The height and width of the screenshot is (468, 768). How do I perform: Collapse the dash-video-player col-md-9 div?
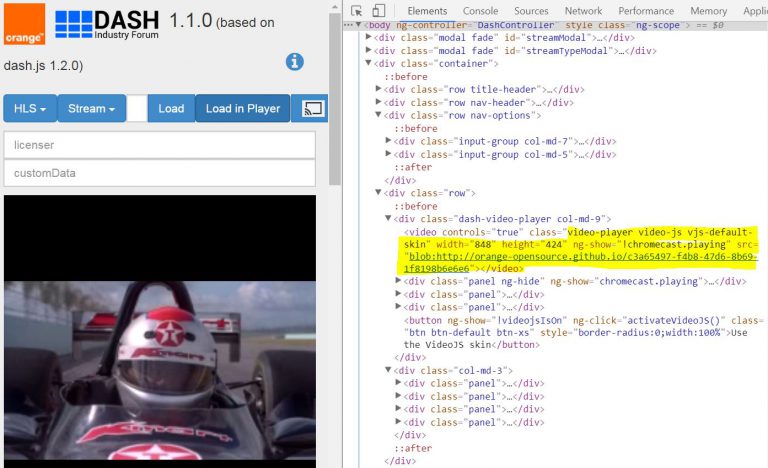pyautogui.click(x=389, y=219)
